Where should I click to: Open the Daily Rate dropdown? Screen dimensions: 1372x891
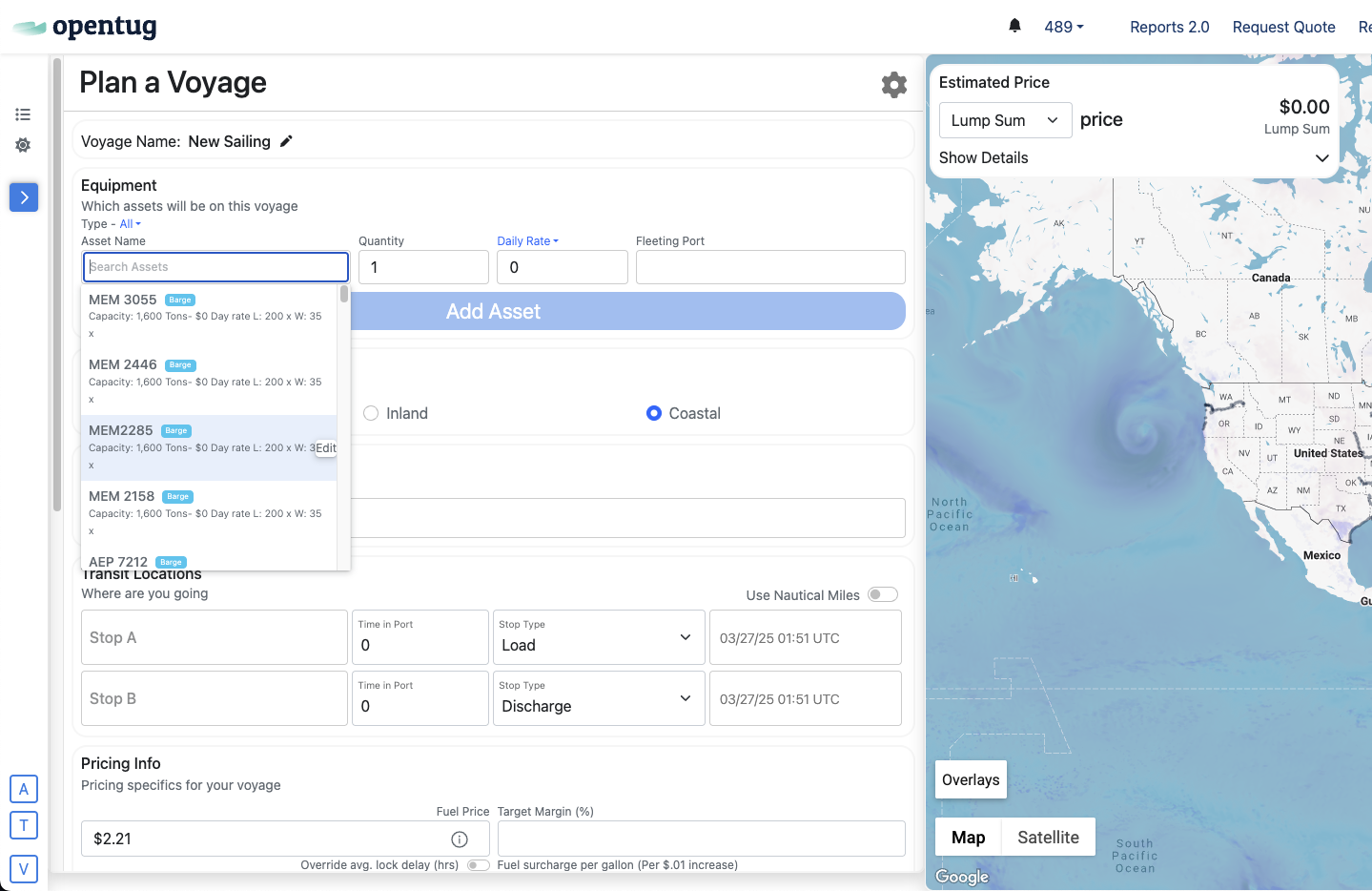tap(527, 241)
